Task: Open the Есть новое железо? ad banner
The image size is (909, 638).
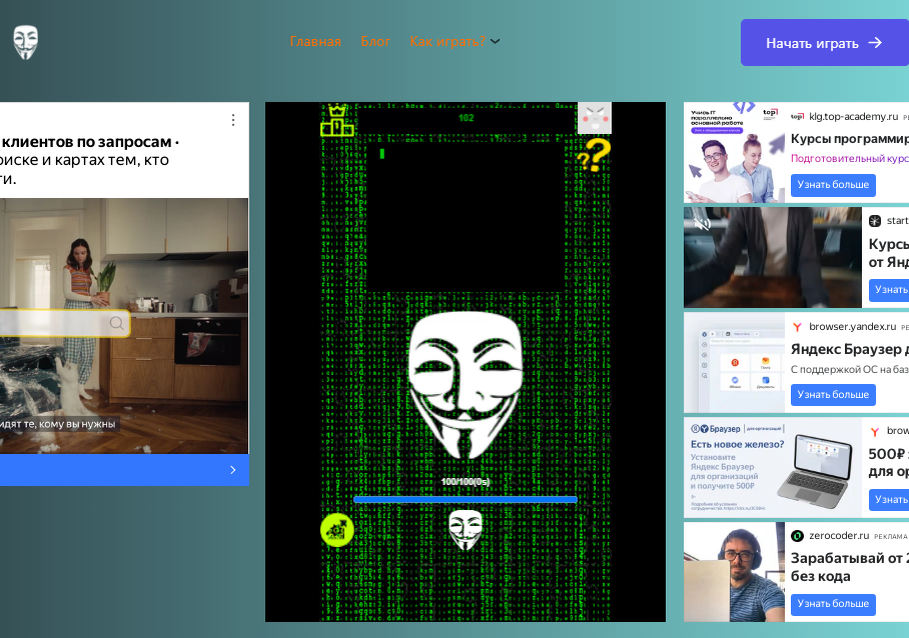Action: 772,468
